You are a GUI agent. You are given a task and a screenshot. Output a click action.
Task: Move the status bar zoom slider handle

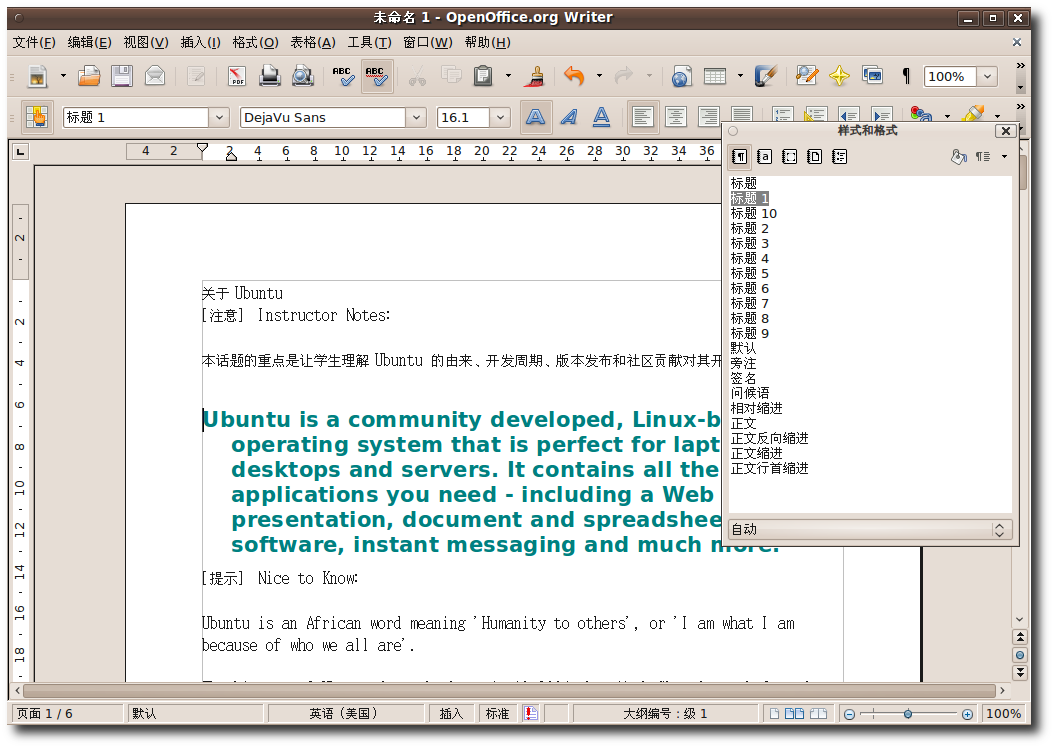907,714
